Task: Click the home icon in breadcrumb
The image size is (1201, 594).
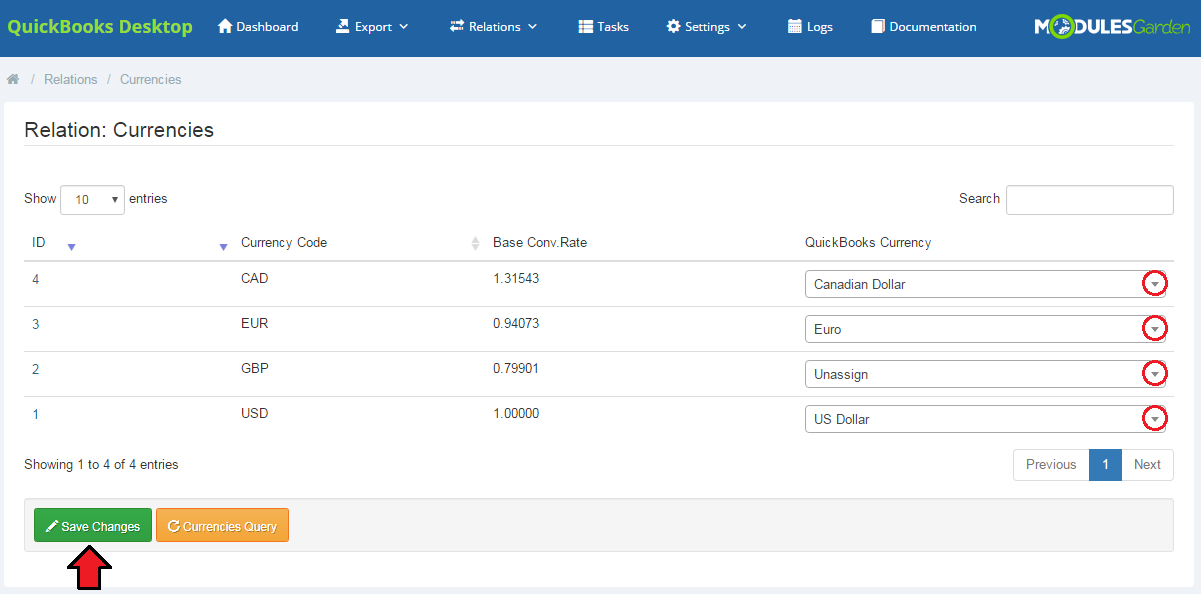Action: [x=13, y=79]
